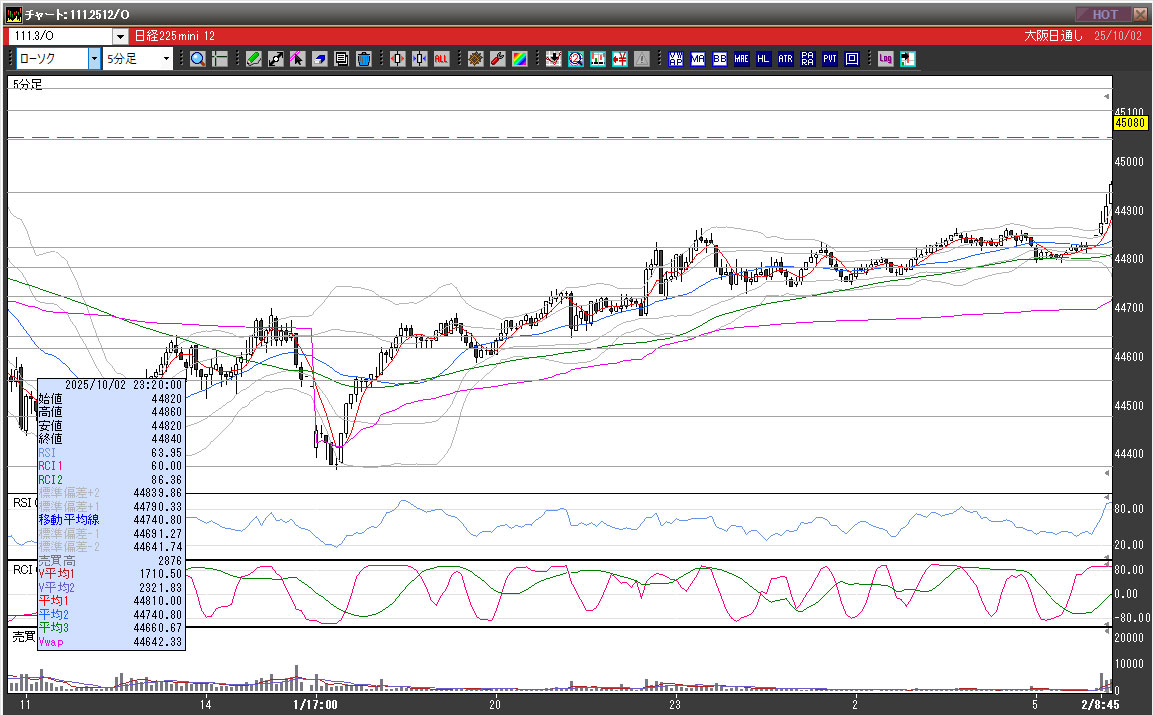The width and height of the screenshot is (1153, 715).
Task: Click the 1/17:00 time axis marker
Action: coord(318,704)
